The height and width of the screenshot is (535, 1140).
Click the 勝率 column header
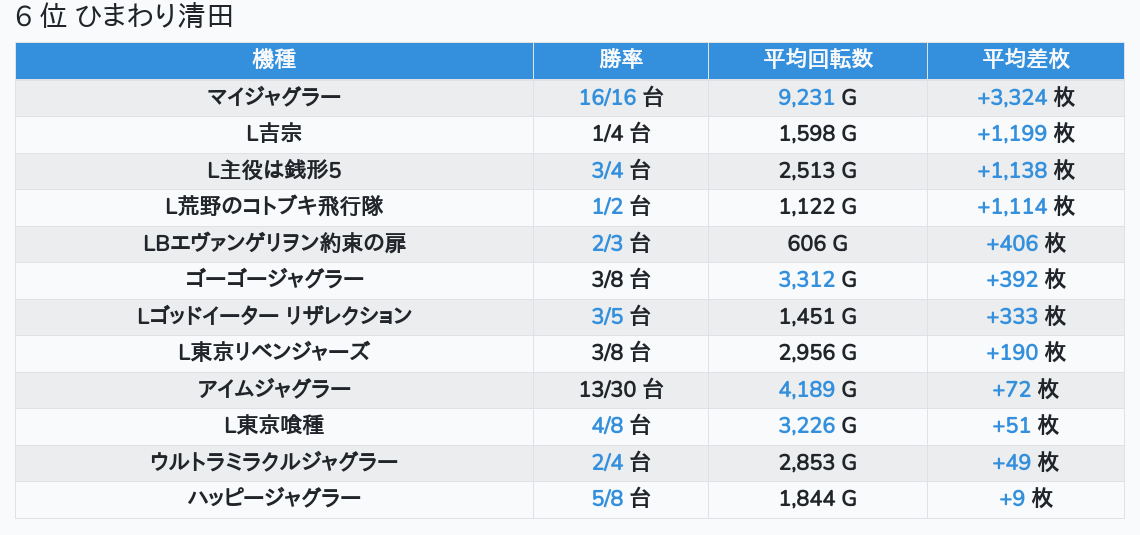point(620,60)
